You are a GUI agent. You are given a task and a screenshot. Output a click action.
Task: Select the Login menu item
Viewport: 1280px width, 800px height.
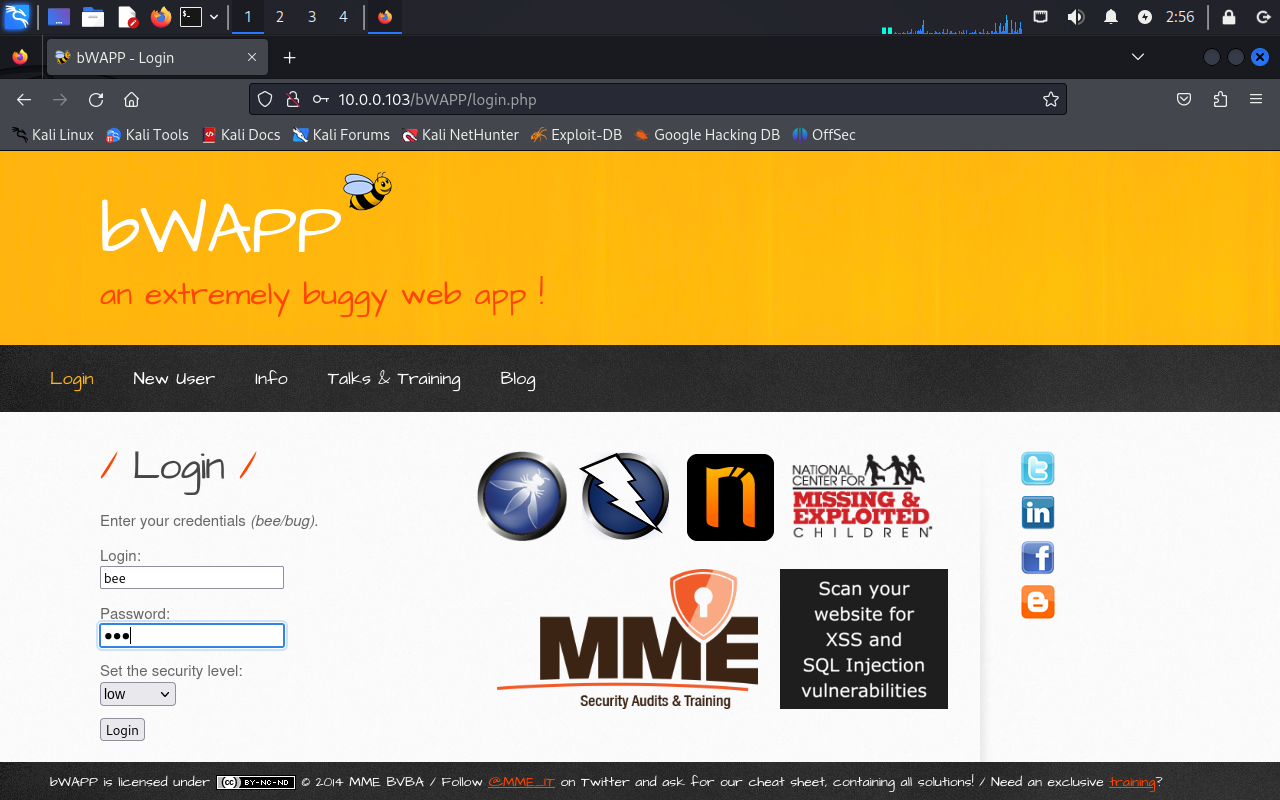pos(72,379)
